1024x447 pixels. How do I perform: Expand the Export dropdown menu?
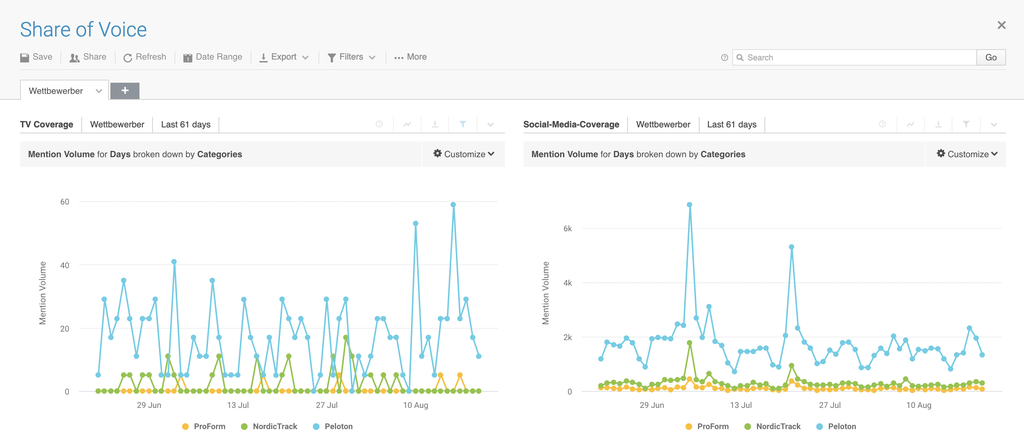(x=284, y=57)
